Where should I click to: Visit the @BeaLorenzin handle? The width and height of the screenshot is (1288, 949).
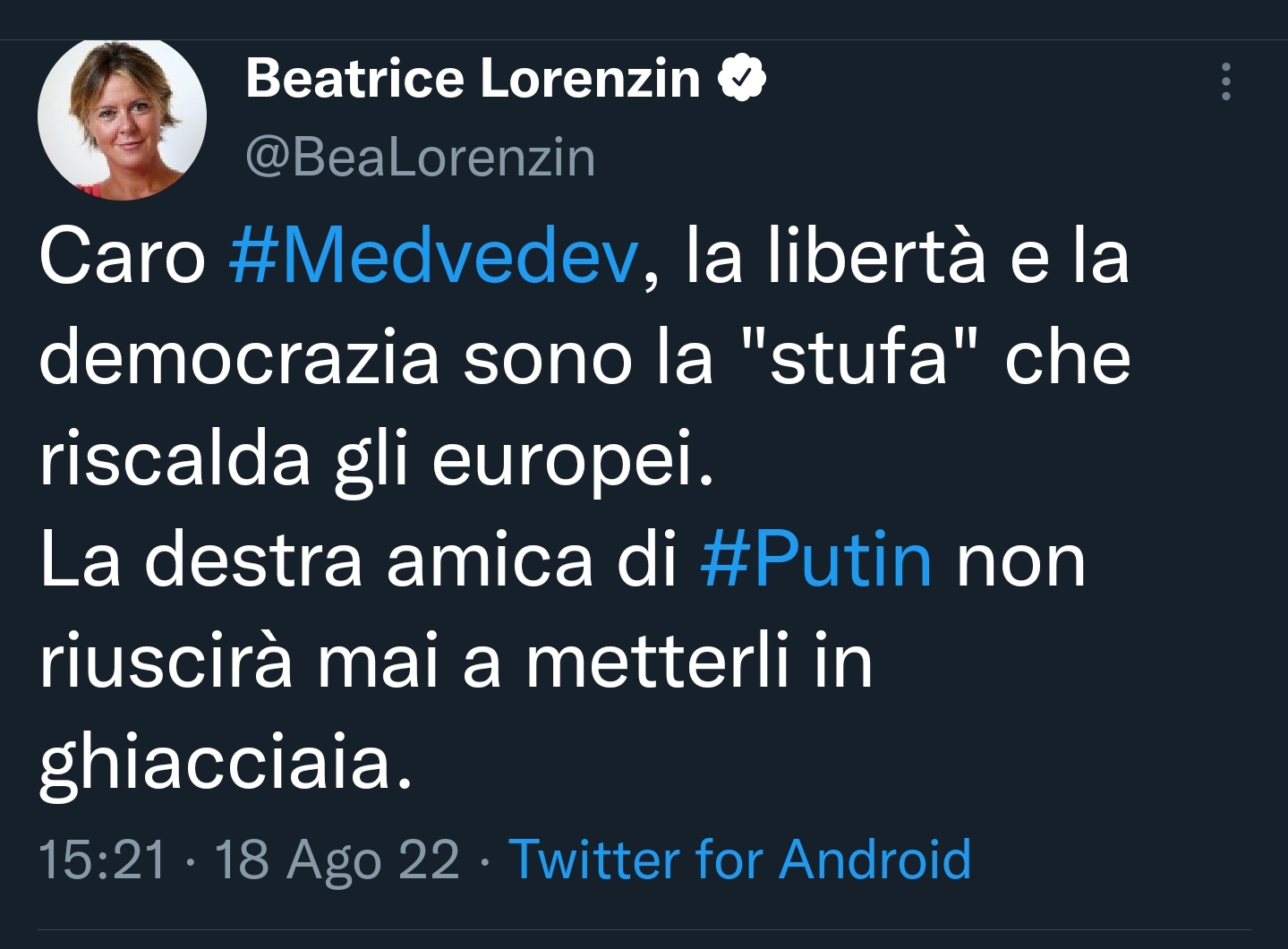click(421, 158)
